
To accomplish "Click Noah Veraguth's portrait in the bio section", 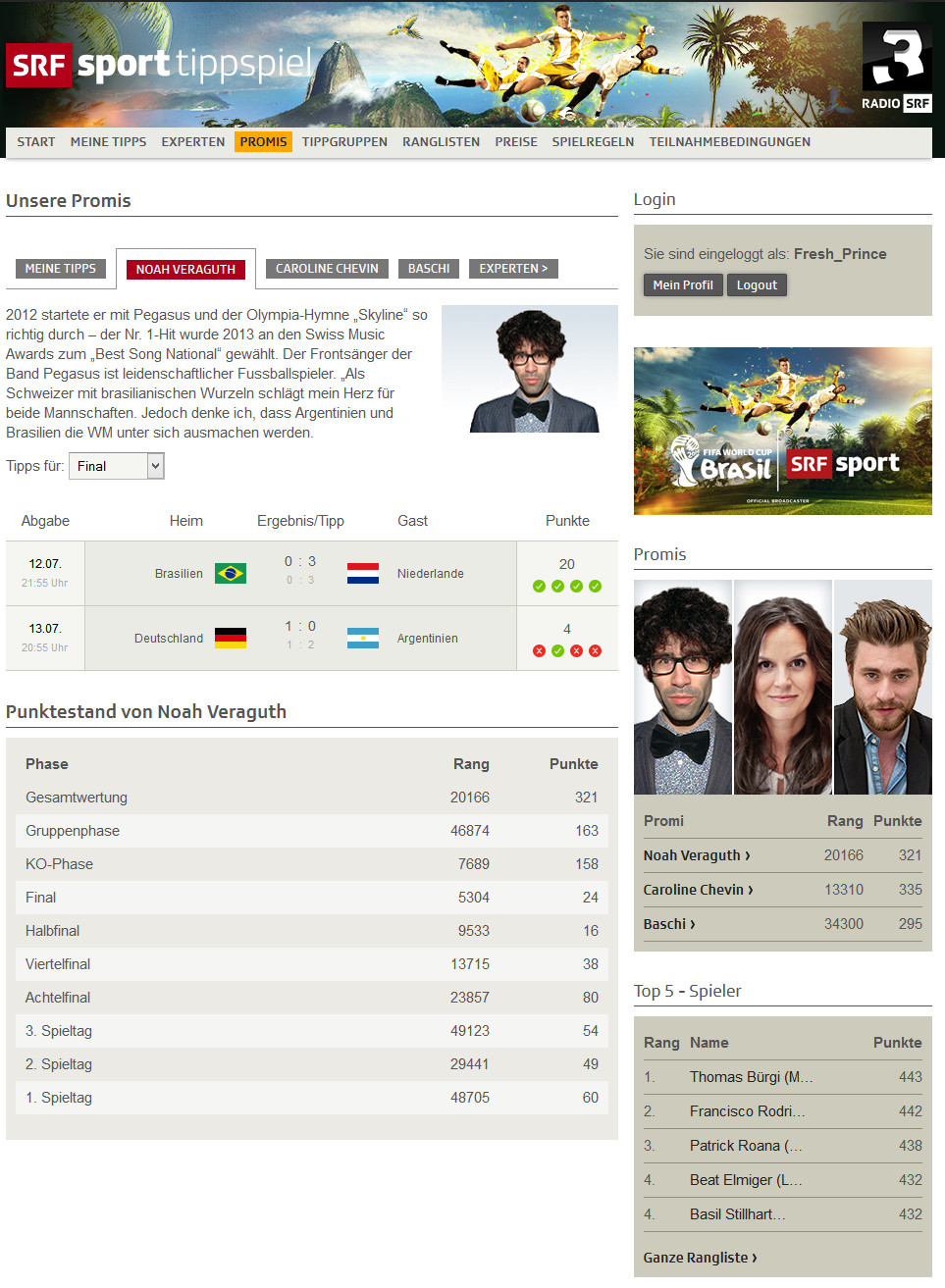I will click(530, 369).
